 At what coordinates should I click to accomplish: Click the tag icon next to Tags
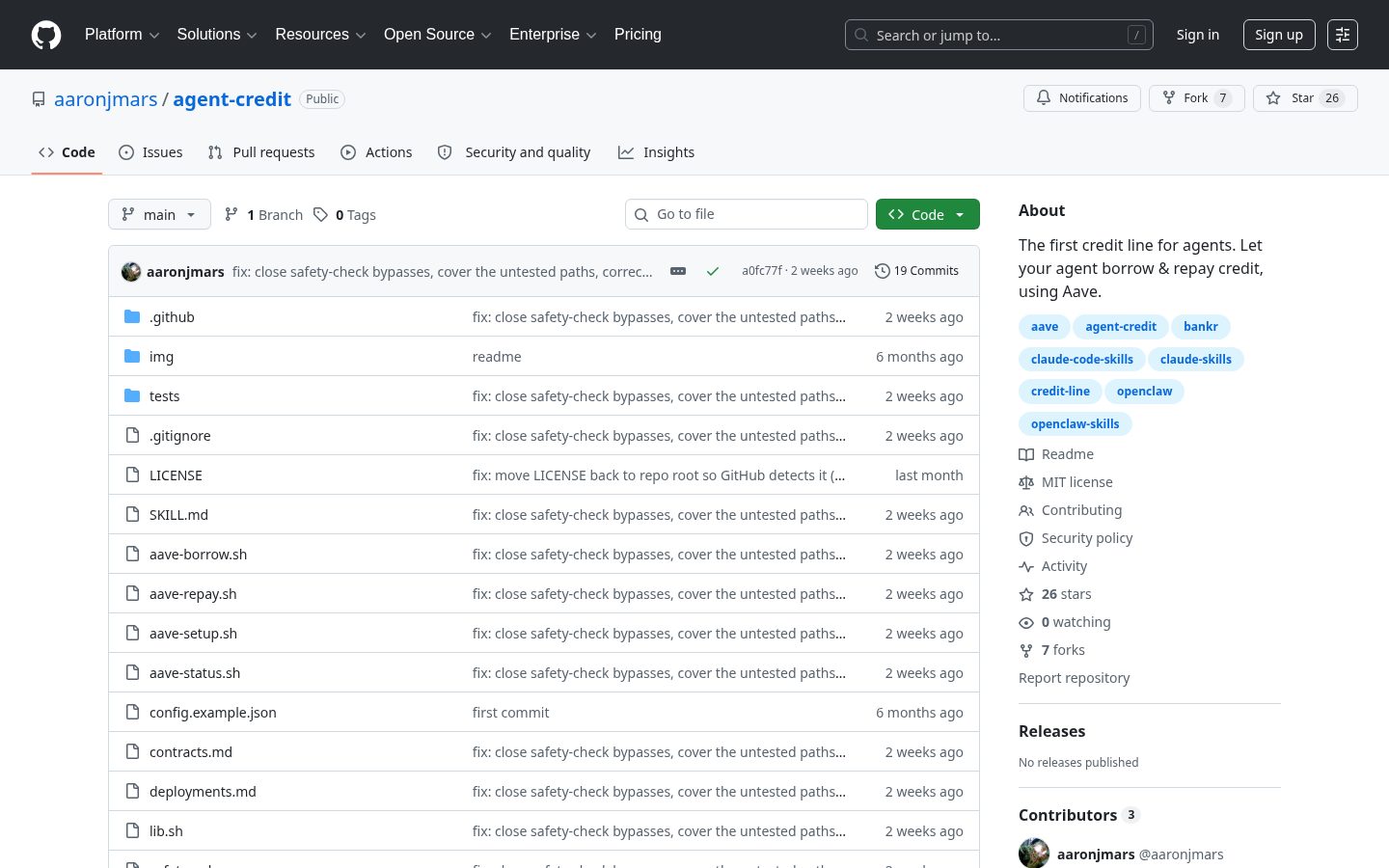(x=320, y=215)
